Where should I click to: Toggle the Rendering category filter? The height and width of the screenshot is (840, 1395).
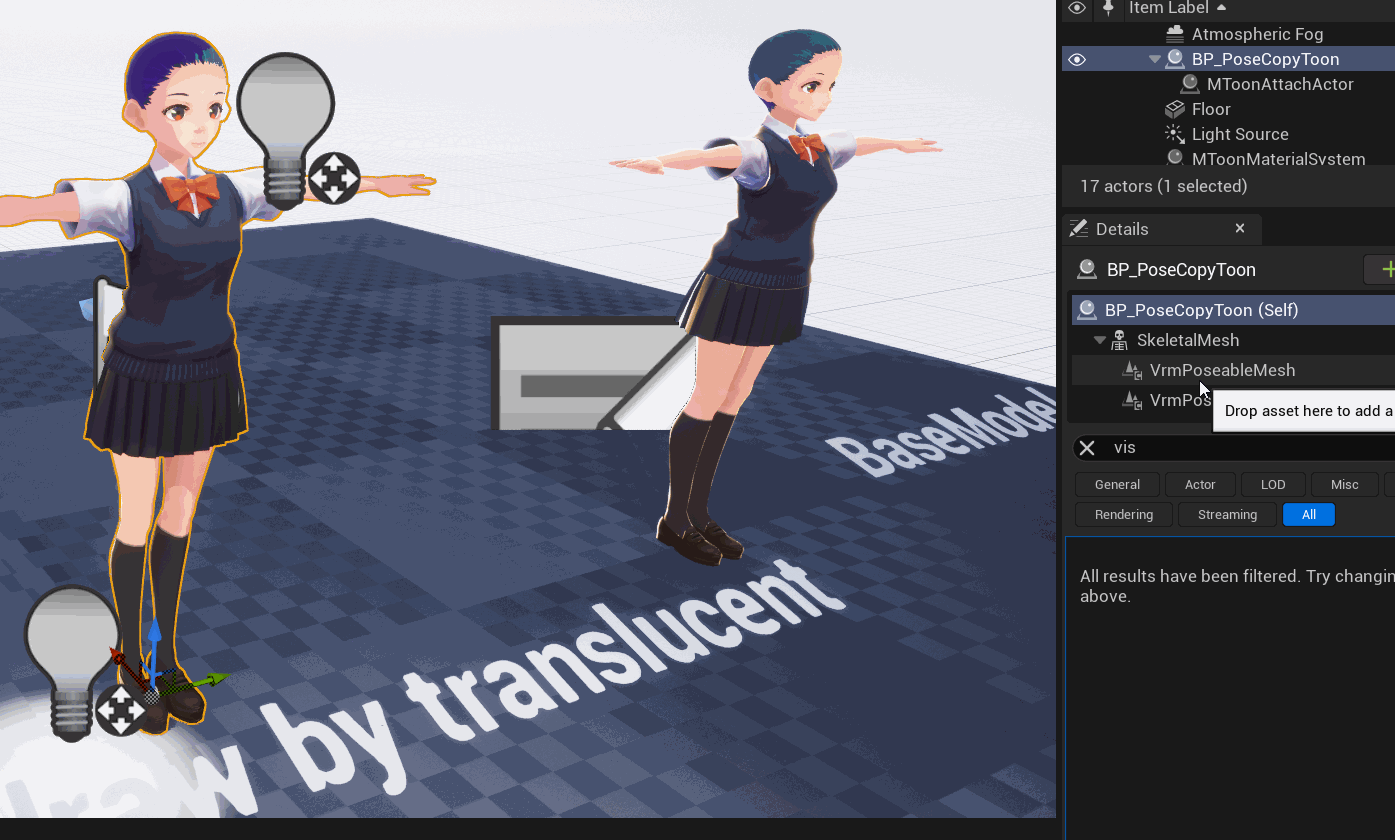1124,515
